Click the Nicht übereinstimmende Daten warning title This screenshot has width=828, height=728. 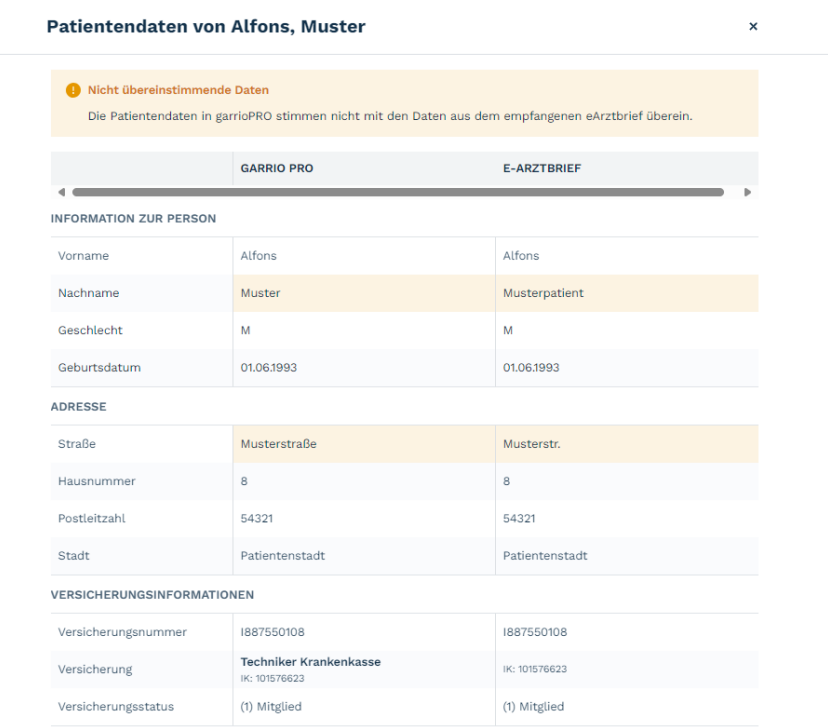pyautogui.click(x=178, y=90)
